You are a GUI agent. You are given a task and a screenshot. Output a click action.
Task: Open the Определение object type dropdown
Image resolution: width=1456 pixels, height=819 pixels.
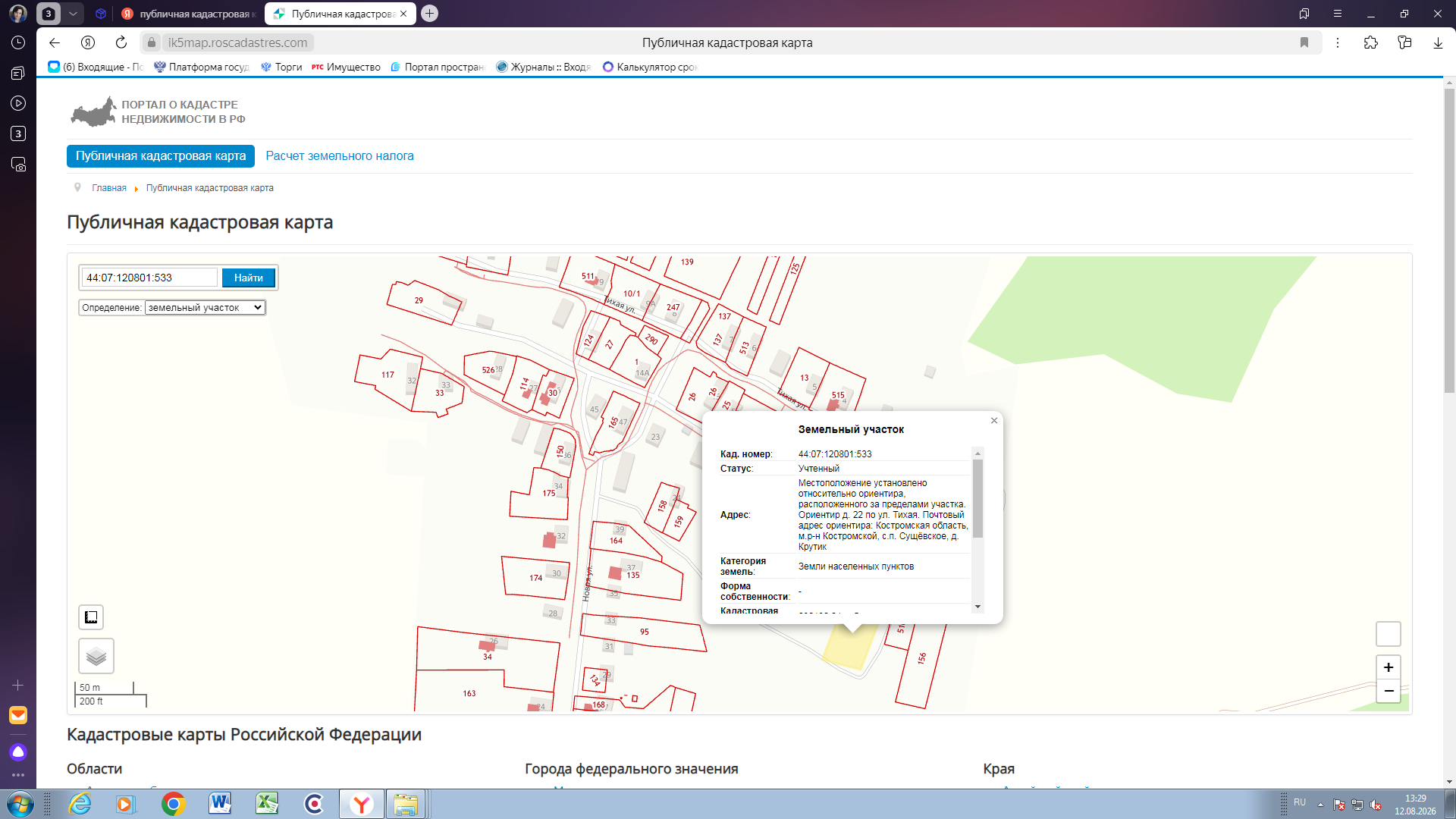pyautogui.click(x=205, y=308)
